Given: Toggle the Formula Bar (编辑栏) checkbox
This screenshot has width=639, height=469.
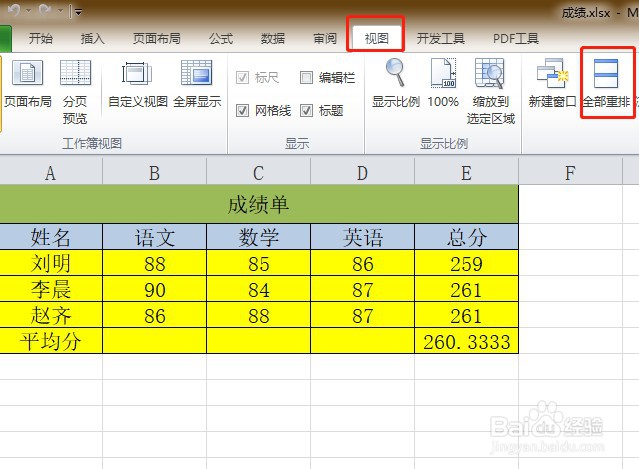Looking at the screenshot, I should [306, 77].
